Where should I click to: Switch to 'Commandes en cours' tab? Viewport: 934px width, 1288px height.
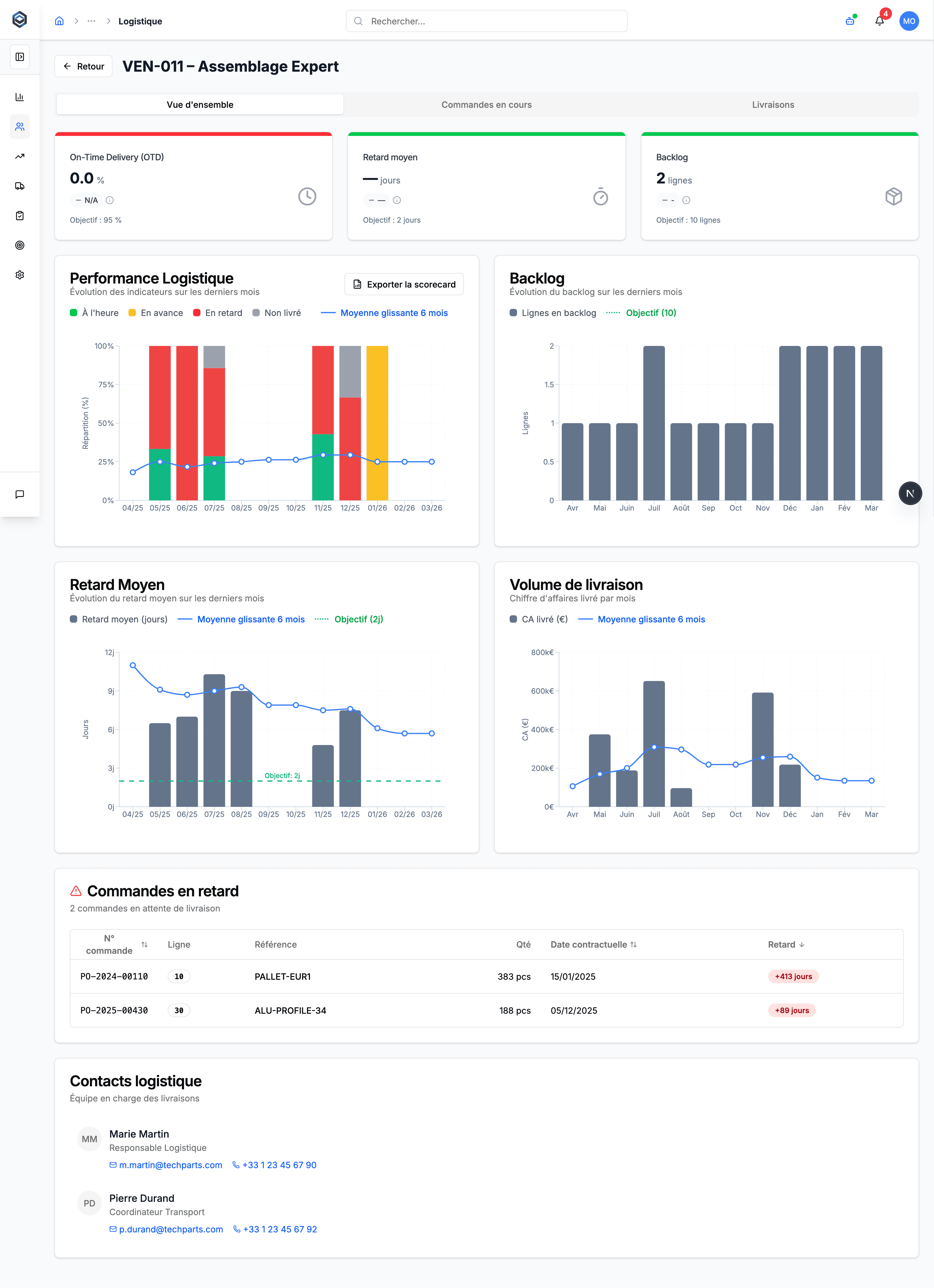[x=486, y=104]
